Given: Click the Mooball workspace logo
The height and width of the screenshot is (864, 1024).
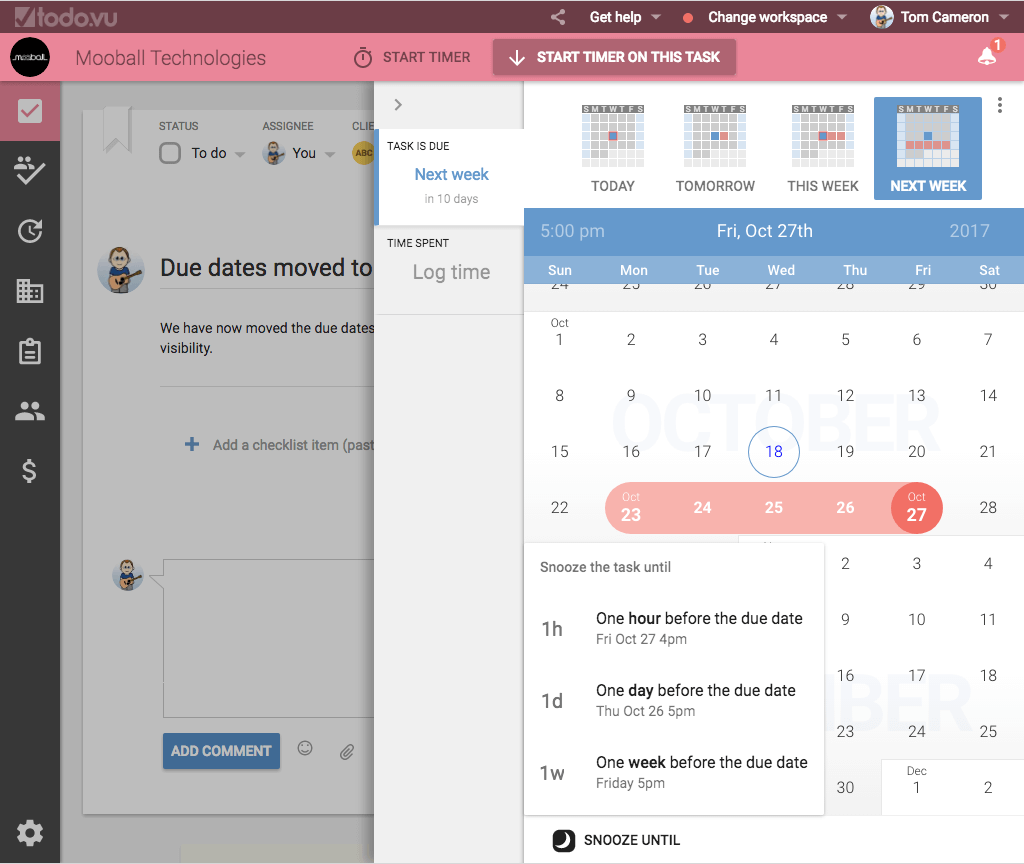Looking at the screenshot, I should coord(30,57).
